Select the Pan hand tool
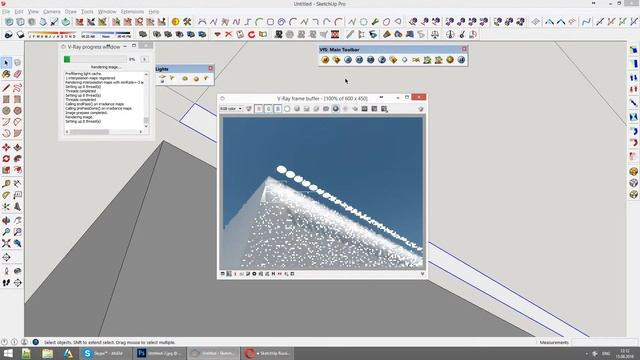 18,220
